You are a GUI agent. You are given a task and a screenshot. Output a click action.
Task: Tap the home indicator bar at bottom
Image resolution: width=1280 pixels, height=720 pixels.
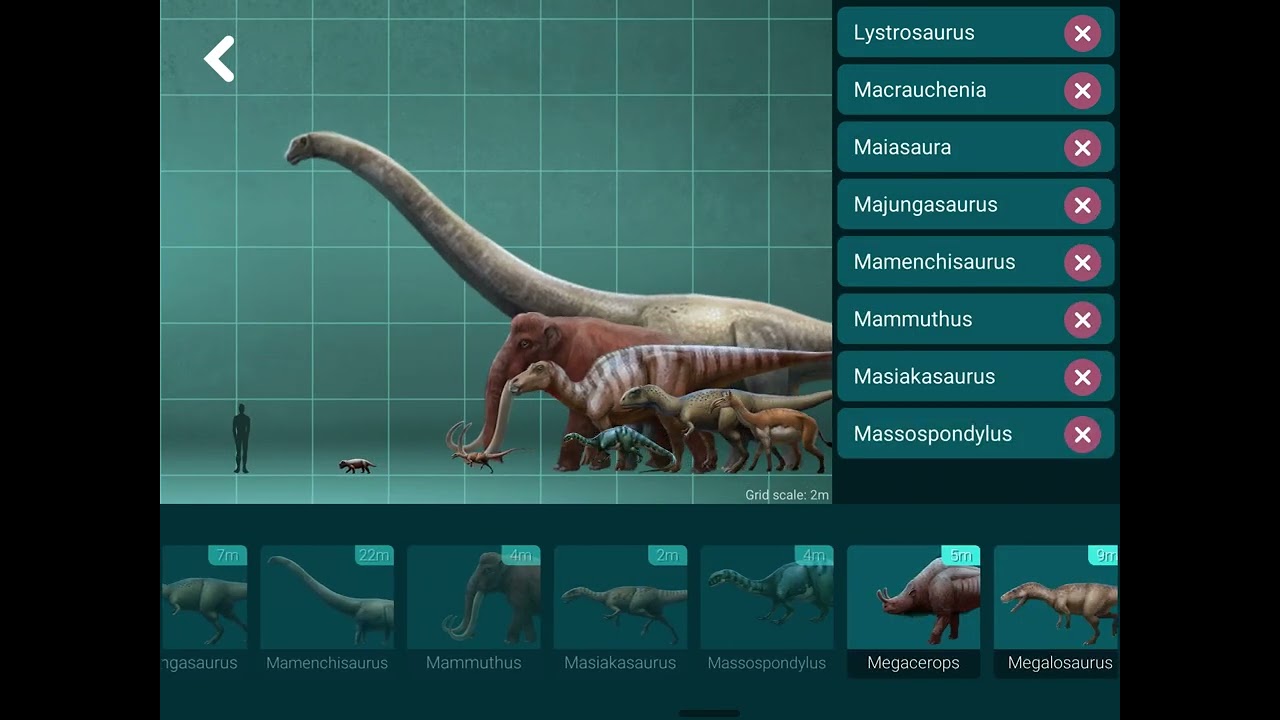tap(709, 713)
